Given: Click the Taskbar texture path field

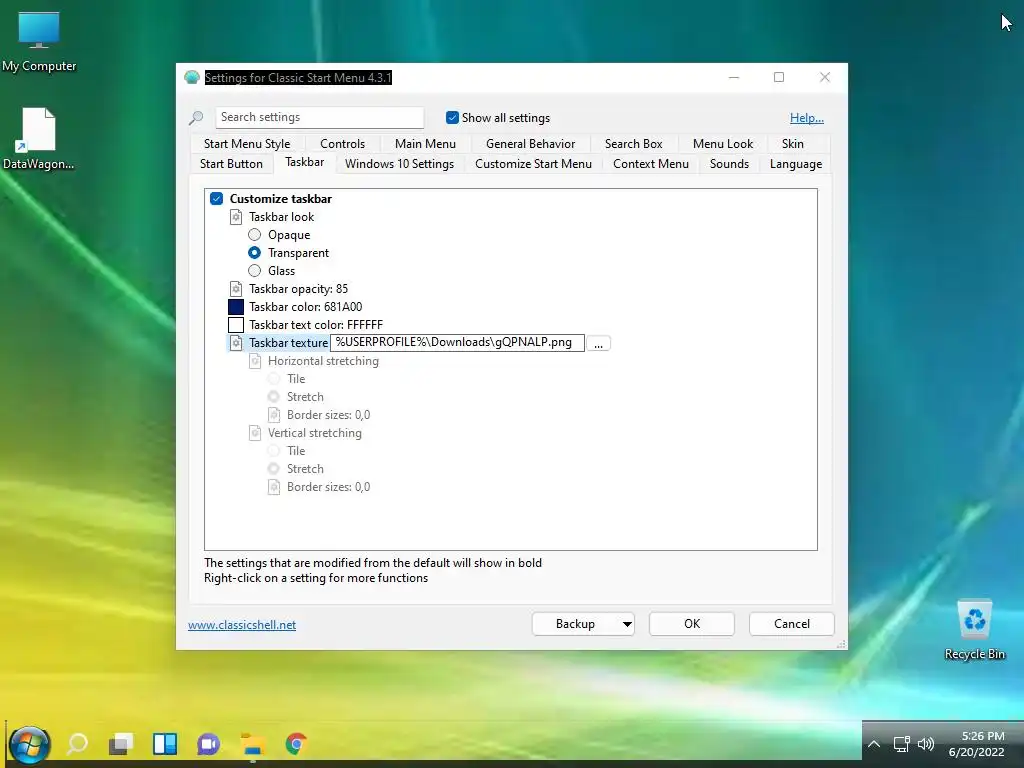Looking at the screenshot, I should coord(457,343).
